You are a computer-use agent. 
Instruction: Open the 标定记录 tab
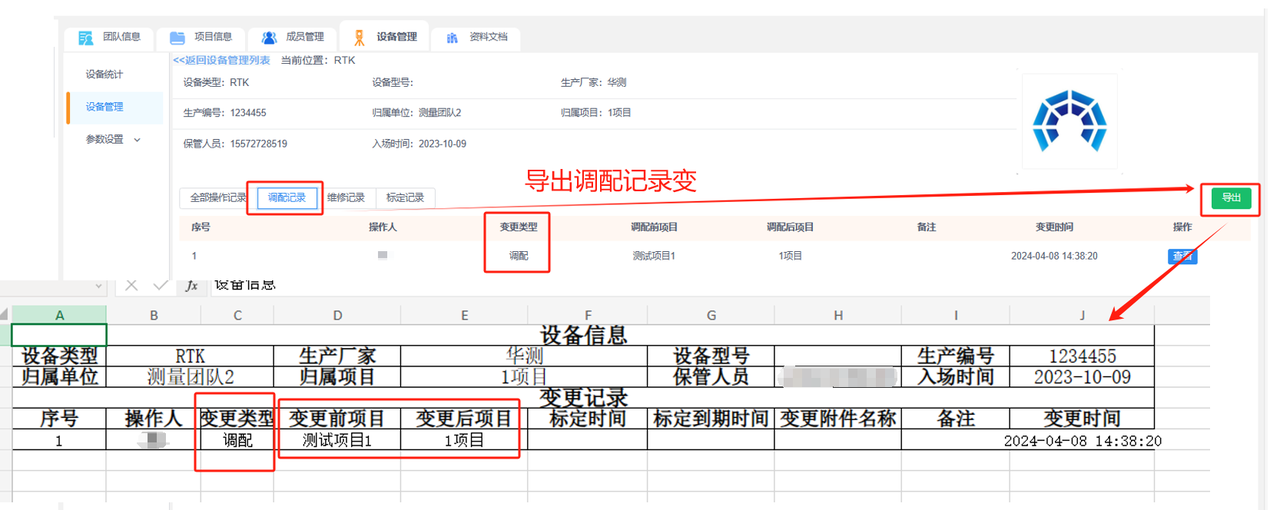[x=405, y=198]
